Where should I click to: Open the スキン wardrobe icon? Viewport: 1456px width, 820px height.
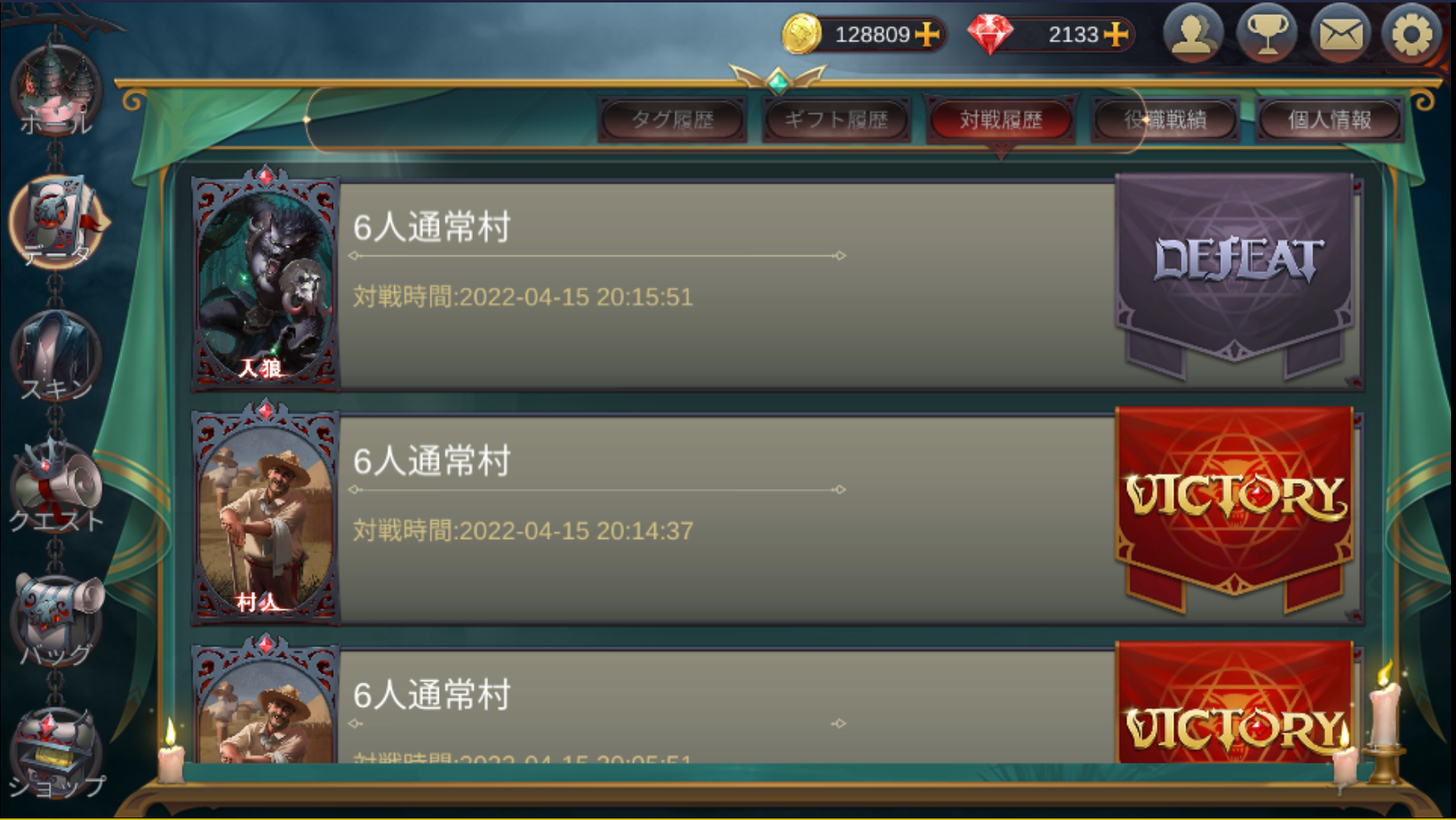point(56,355)
